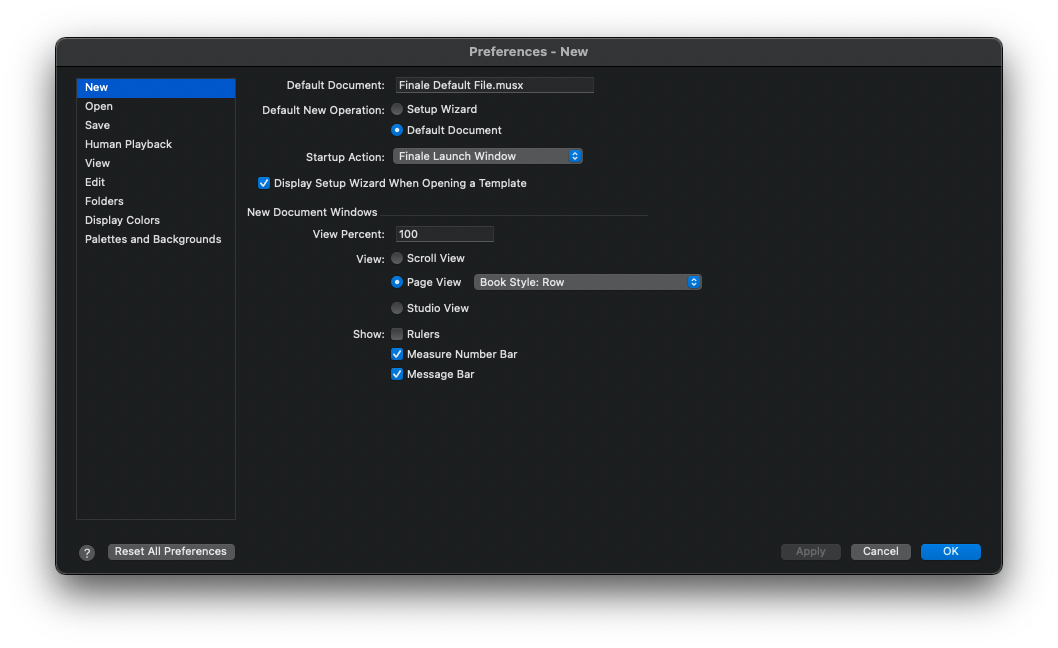Uncheck Display Setup Wizard When Opening a Template

pos(264,183)
